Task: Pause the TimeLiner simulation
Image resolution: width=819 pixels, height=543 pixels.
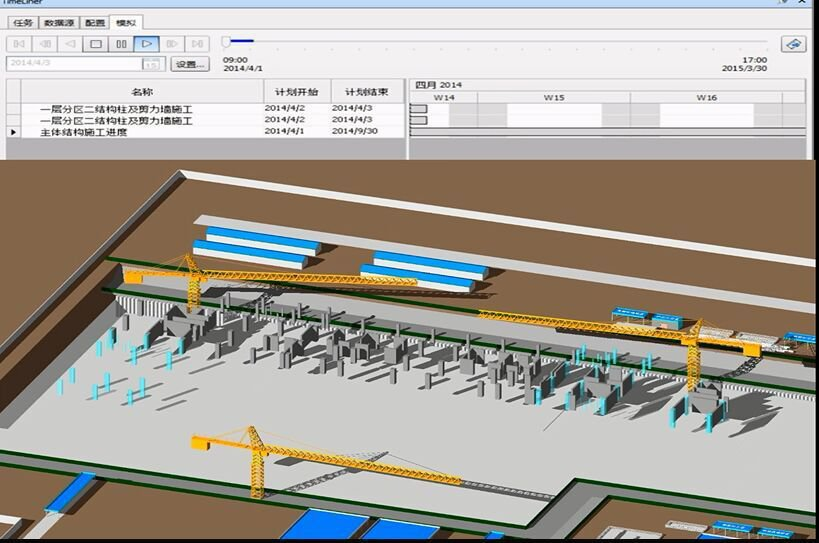Action: [121, 44]
